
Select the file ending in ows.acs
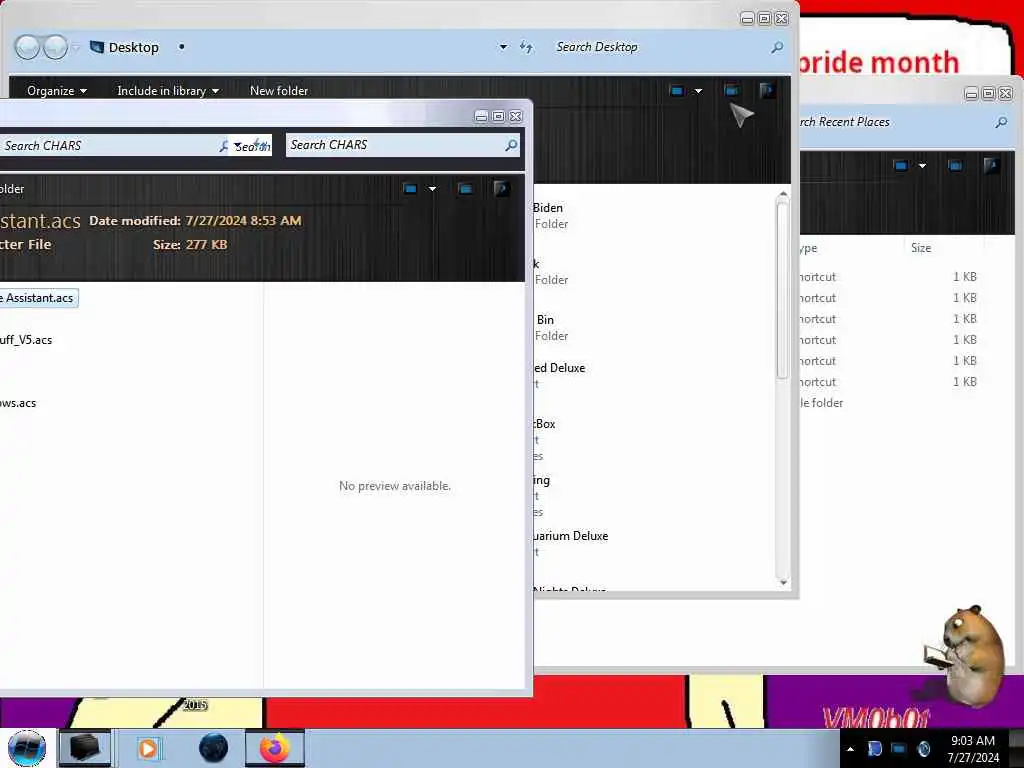[x=18, y=403]
